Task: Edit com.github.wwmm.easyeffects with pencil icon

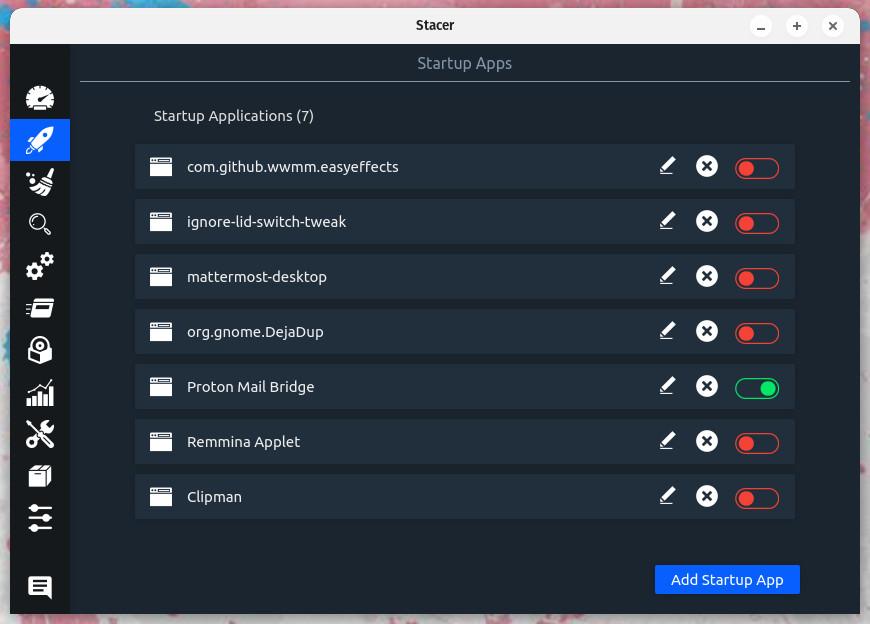Action: [x=668, y=166]
